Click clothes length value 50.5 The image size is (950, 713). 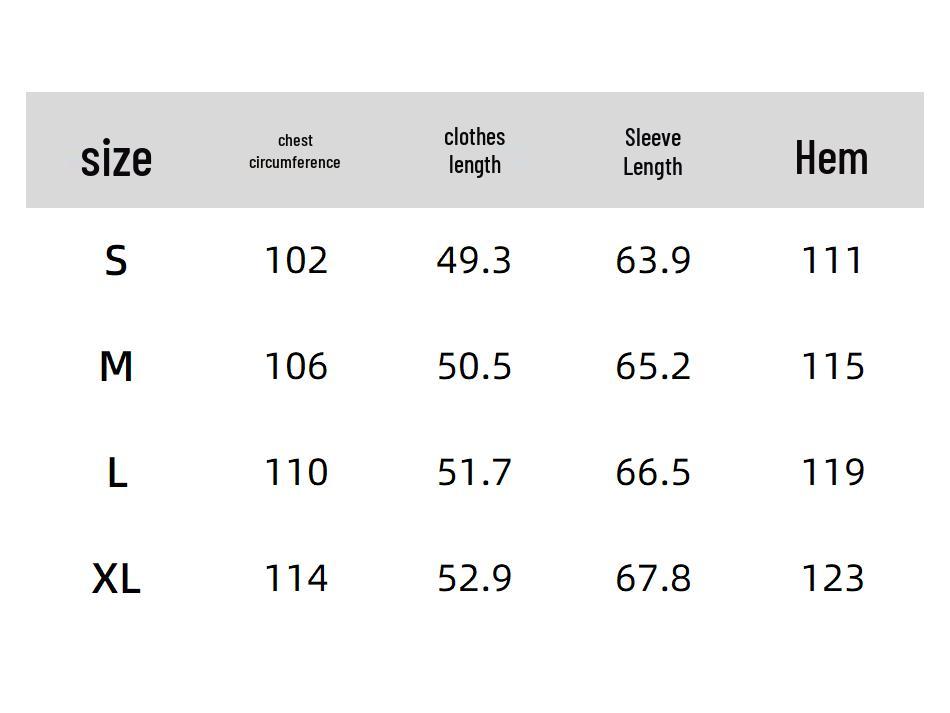click(474, 367)
